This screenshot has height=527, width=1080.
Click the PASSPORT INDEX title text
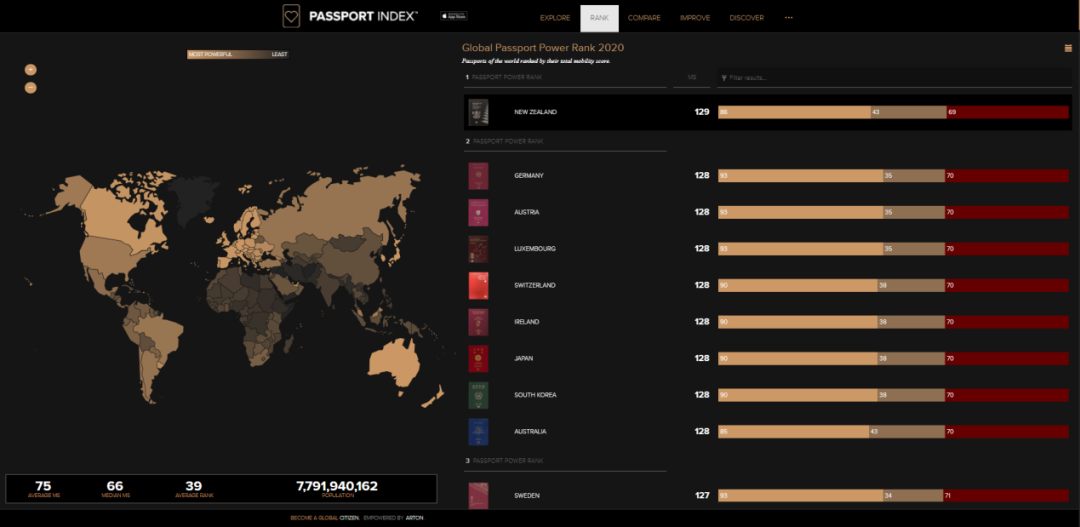pos(363,16)
